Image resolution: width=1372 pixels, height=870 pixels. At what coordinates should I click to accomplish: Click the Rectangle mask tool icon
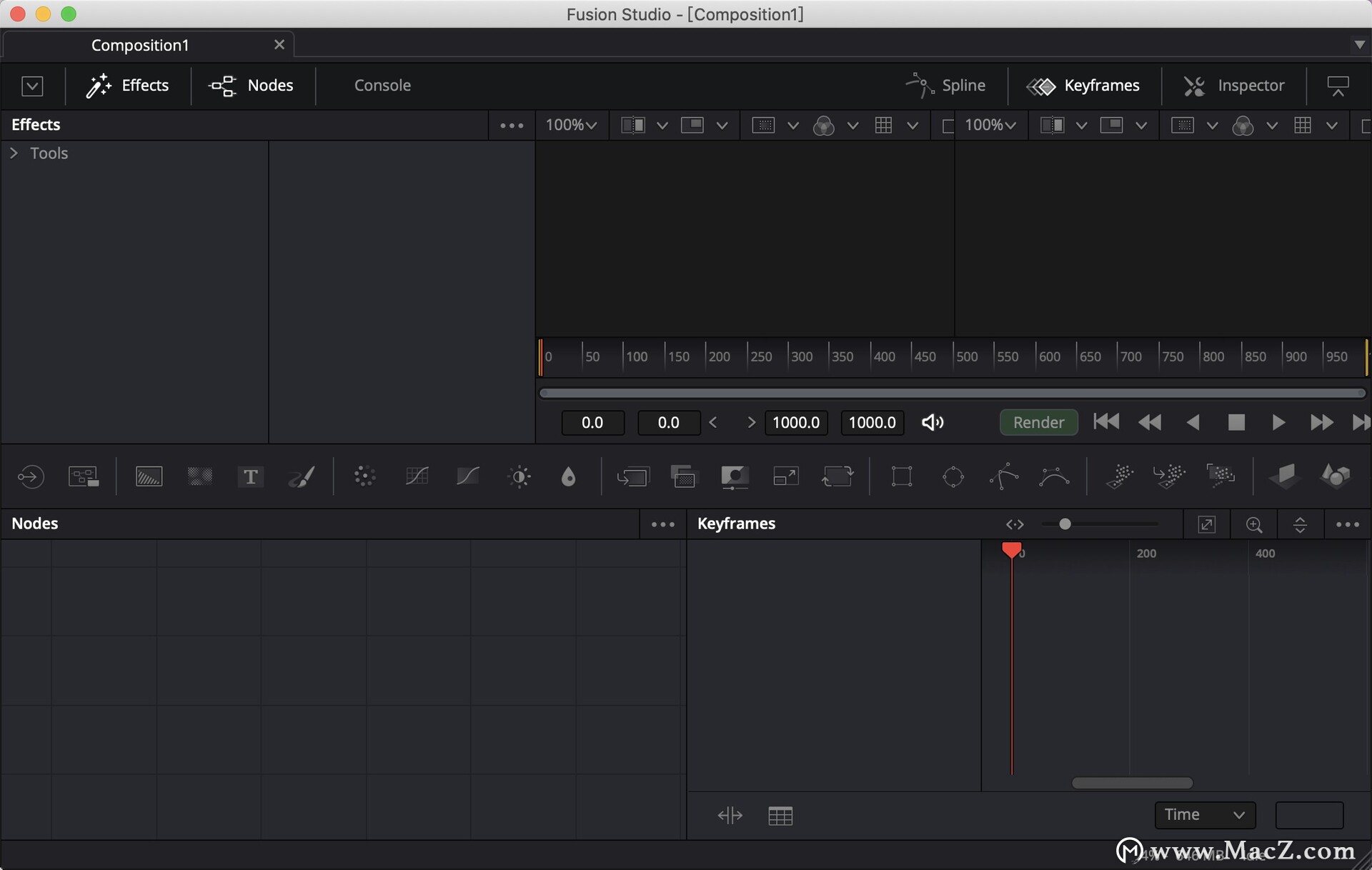click(902, 476)
